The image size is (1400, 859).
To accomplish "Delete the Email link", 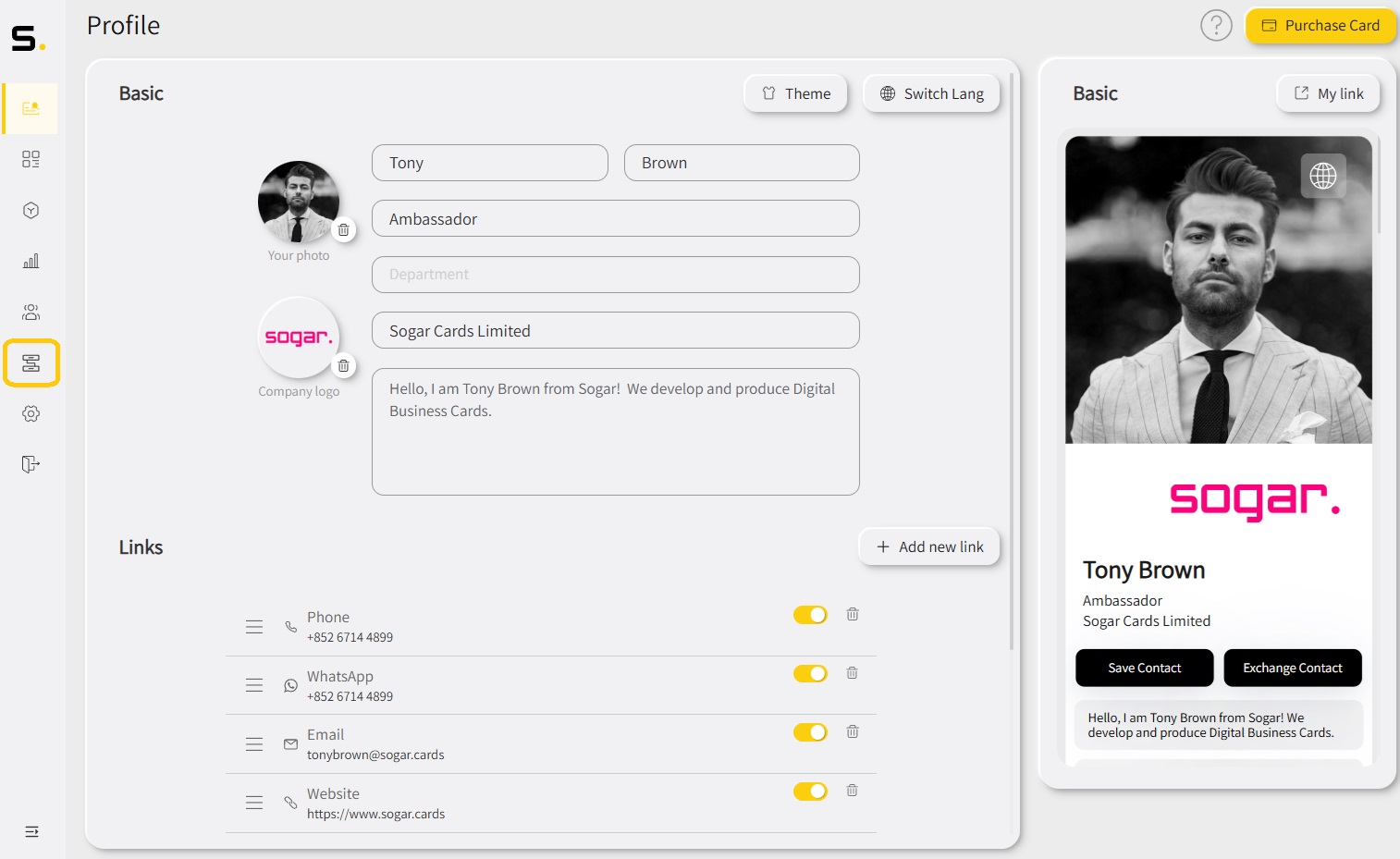I will point(853,731).
